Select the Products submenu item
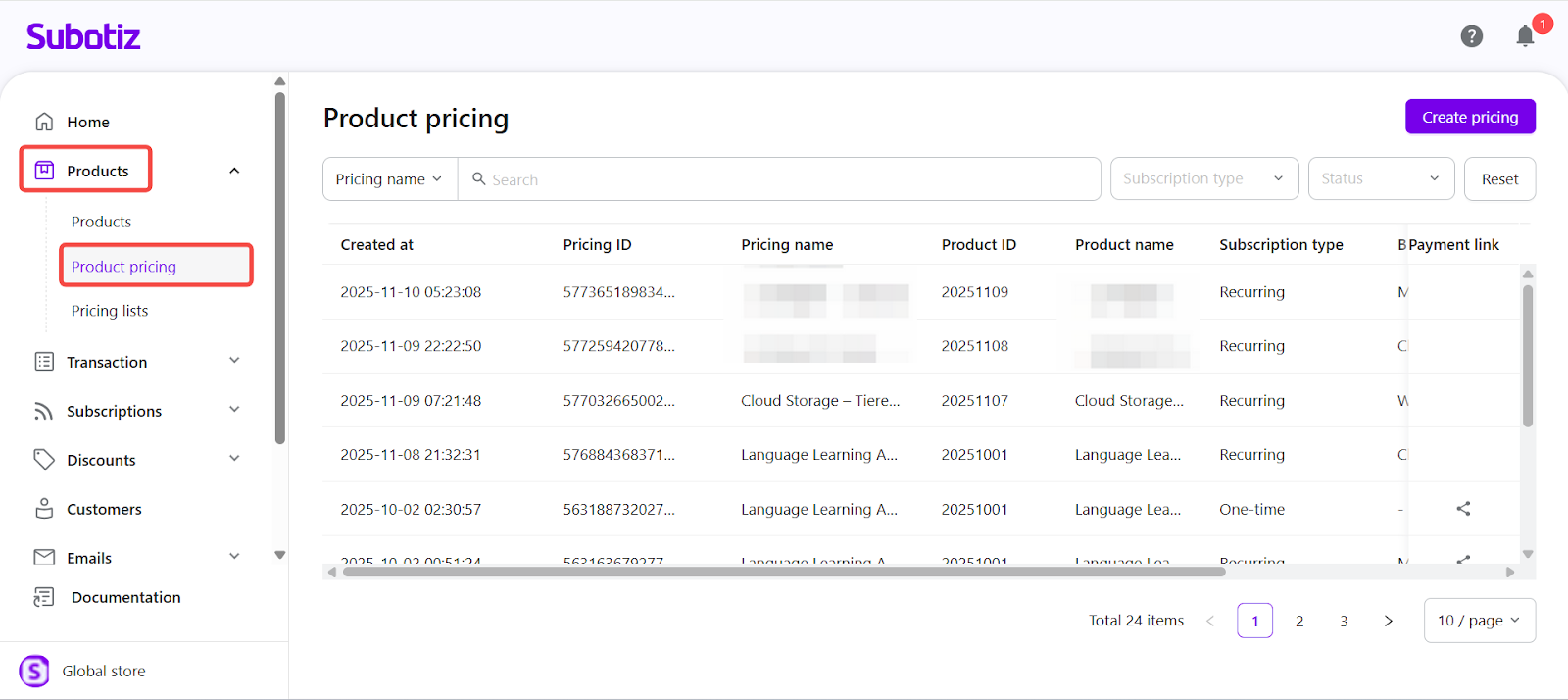This screenshot has height=700, width=1568. tap(101, 222)
